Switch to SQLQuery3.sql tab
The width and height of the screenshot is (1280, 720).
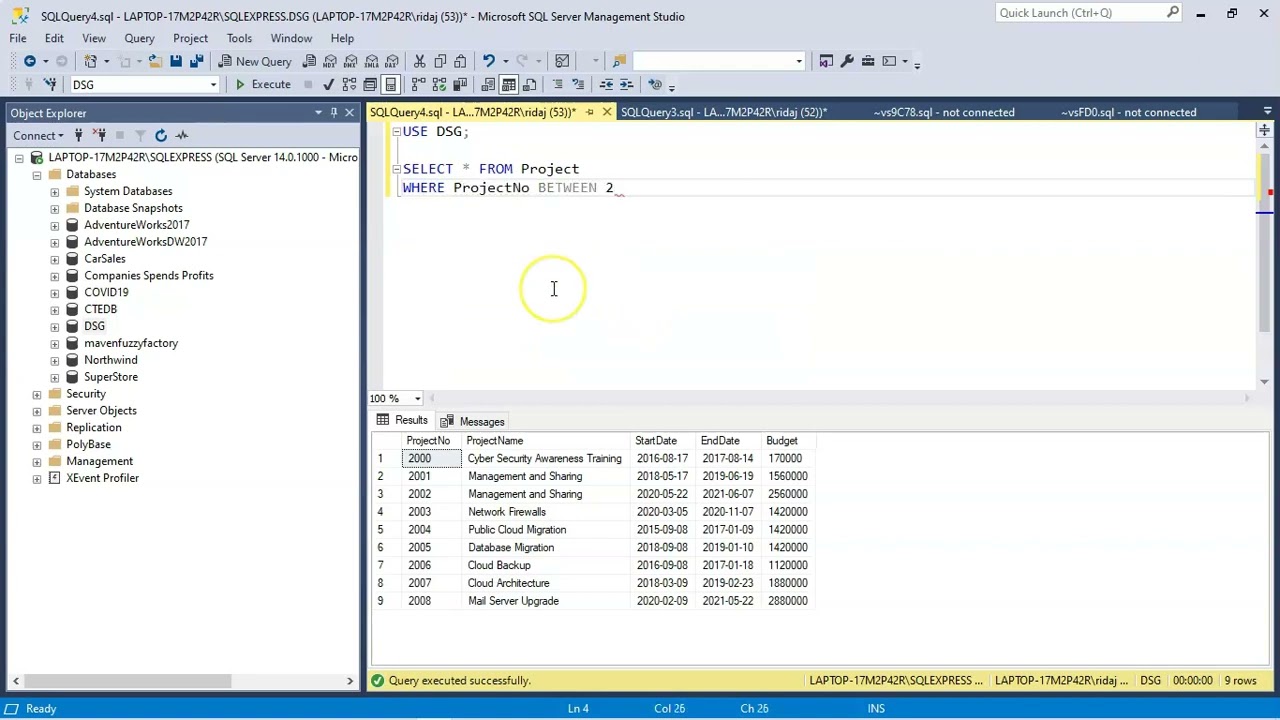[723, 112]
